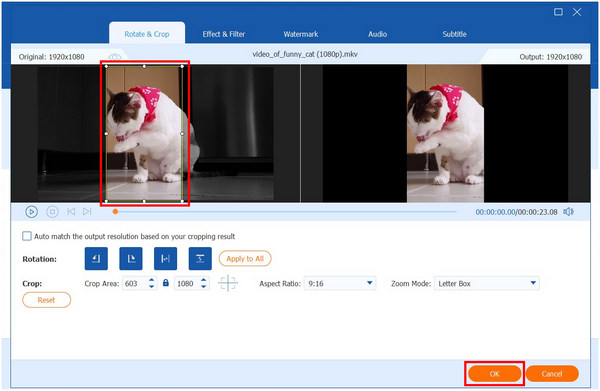This screenshot has width=600, height=391.
Task: Decrease crop width value with down arrow
Action: coord(152,287)
